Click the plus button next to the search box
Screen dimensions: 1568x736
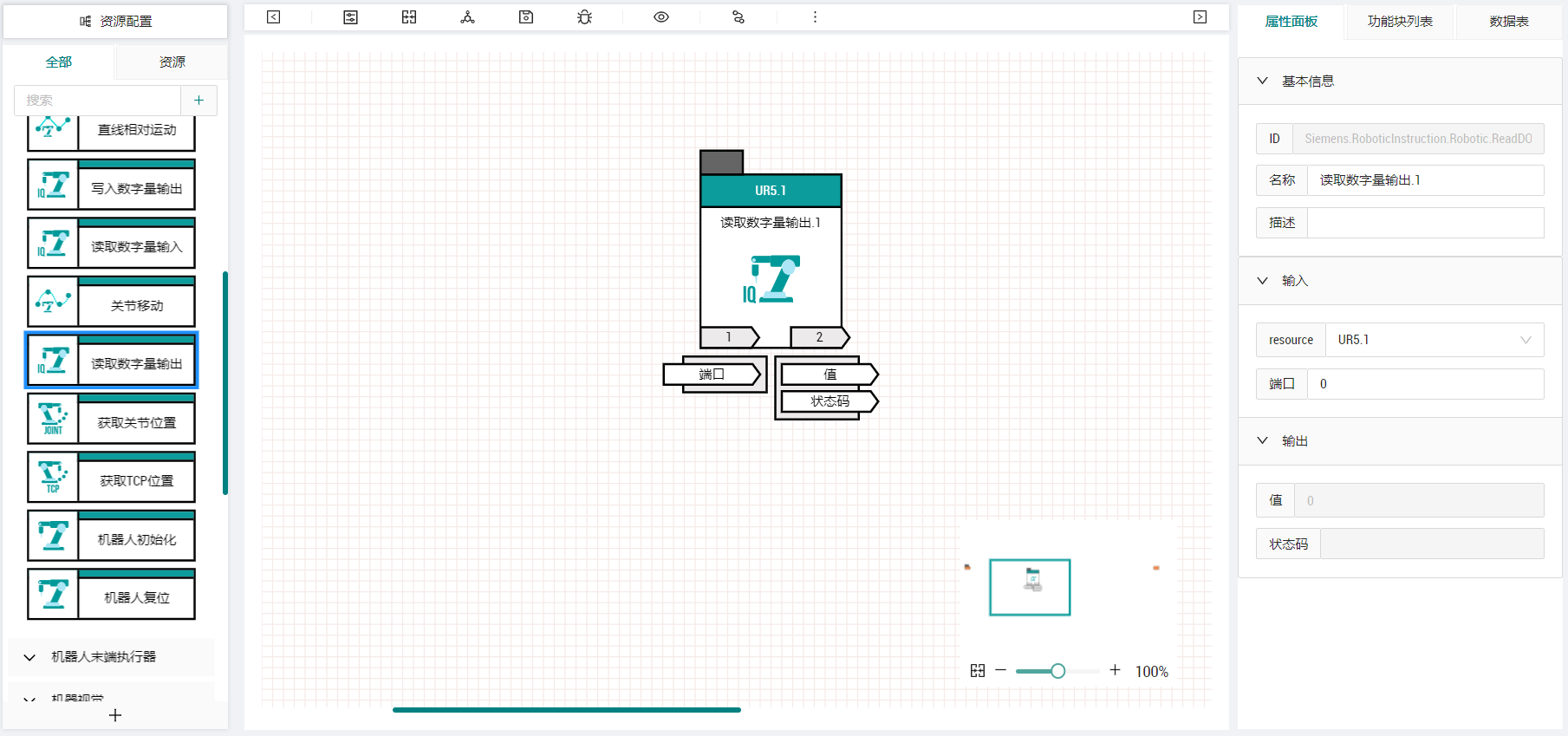tap(198, 101)
